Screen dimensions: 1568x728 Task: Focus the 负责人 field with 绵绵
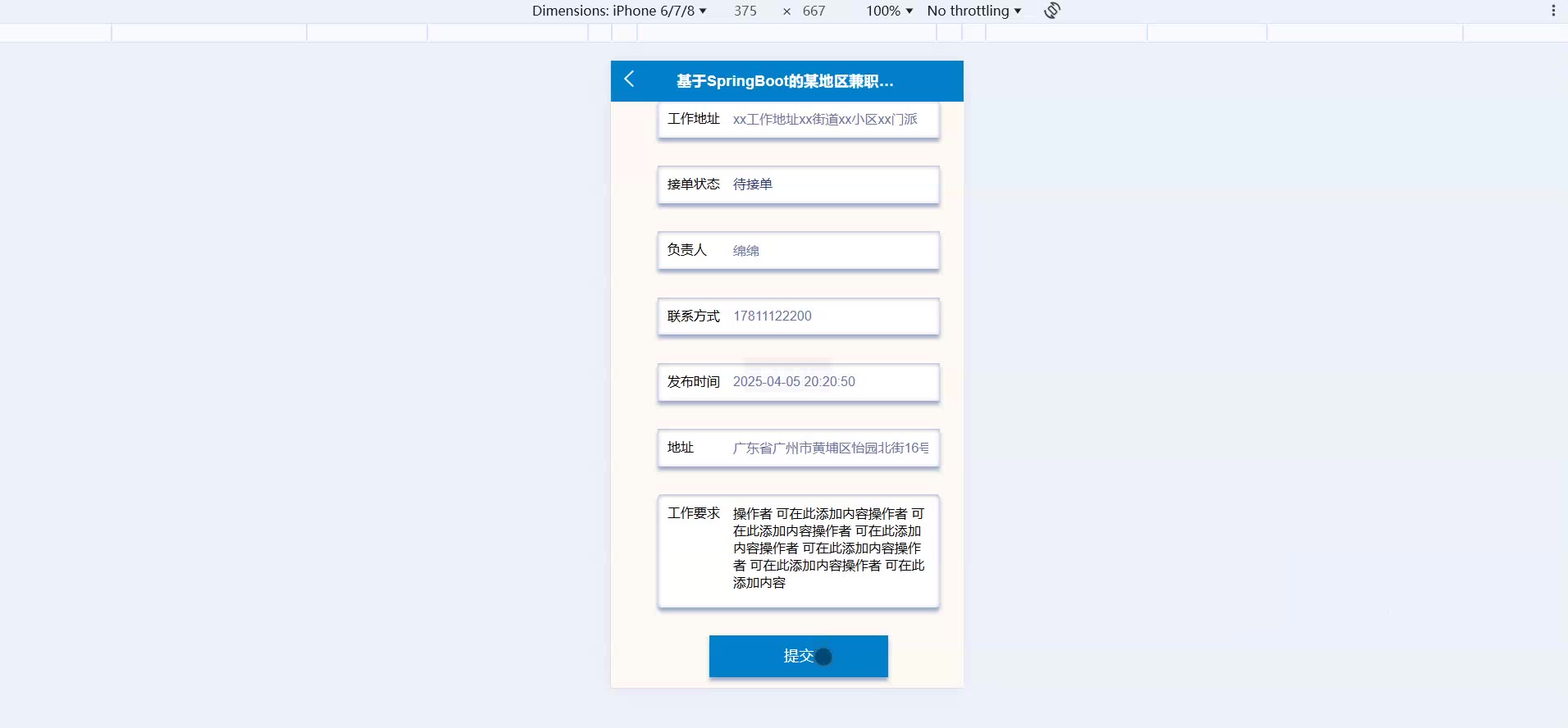831,251
